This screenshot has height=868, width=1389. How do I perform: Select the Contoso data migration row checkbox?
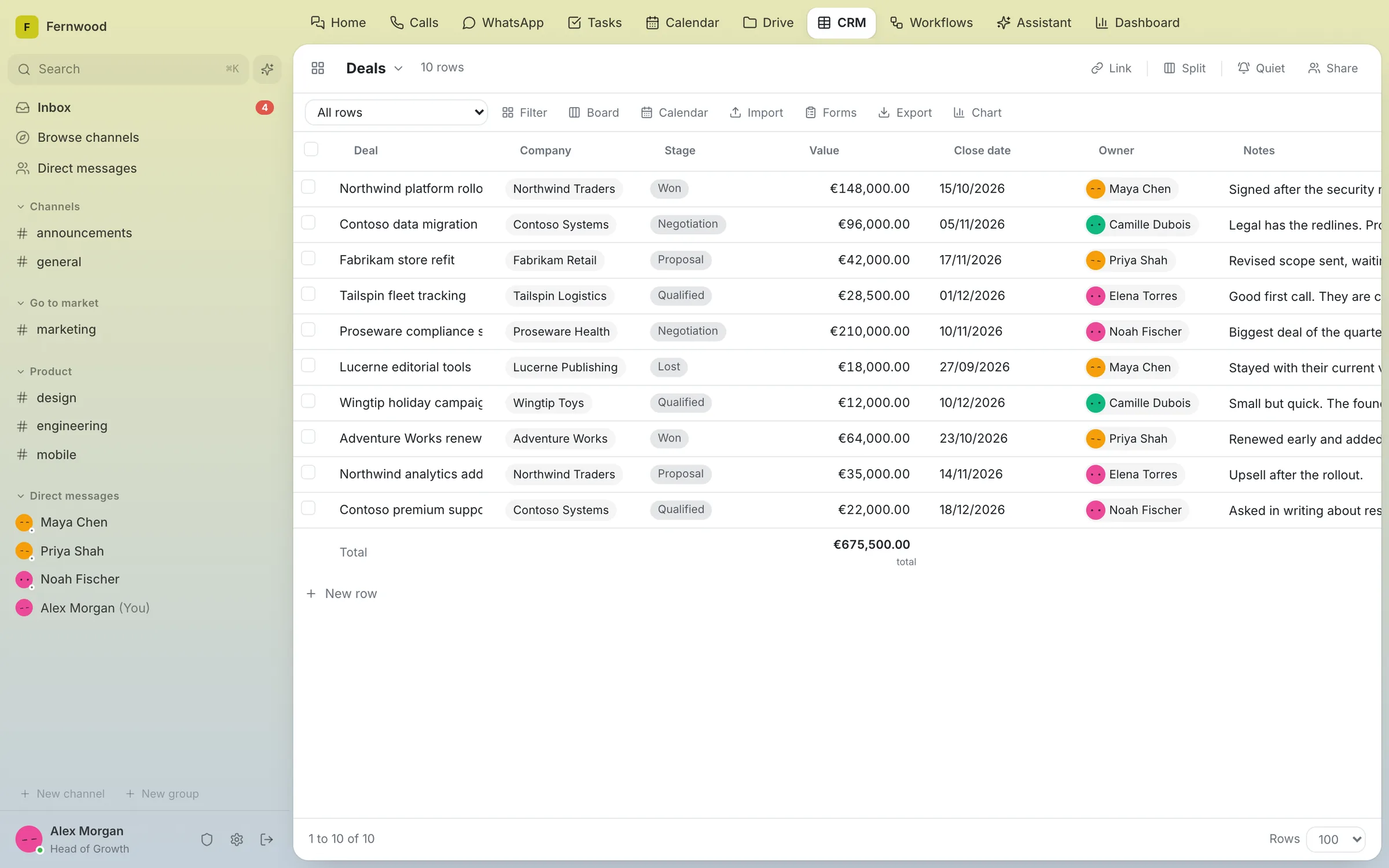point(308,223)
